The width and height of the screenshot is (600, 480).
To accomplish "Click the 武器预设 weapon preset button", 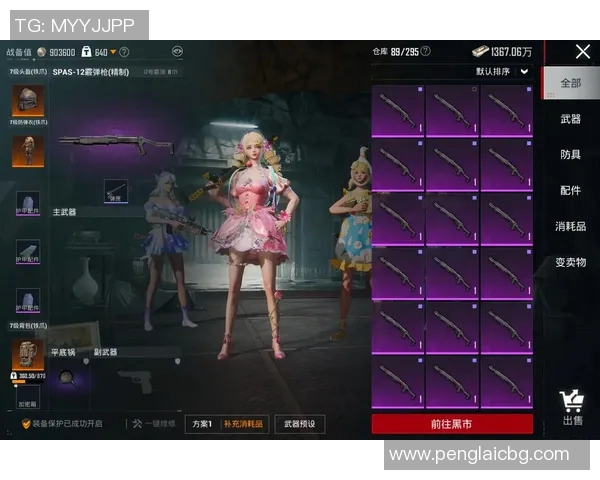I will (x=300, y=424).
